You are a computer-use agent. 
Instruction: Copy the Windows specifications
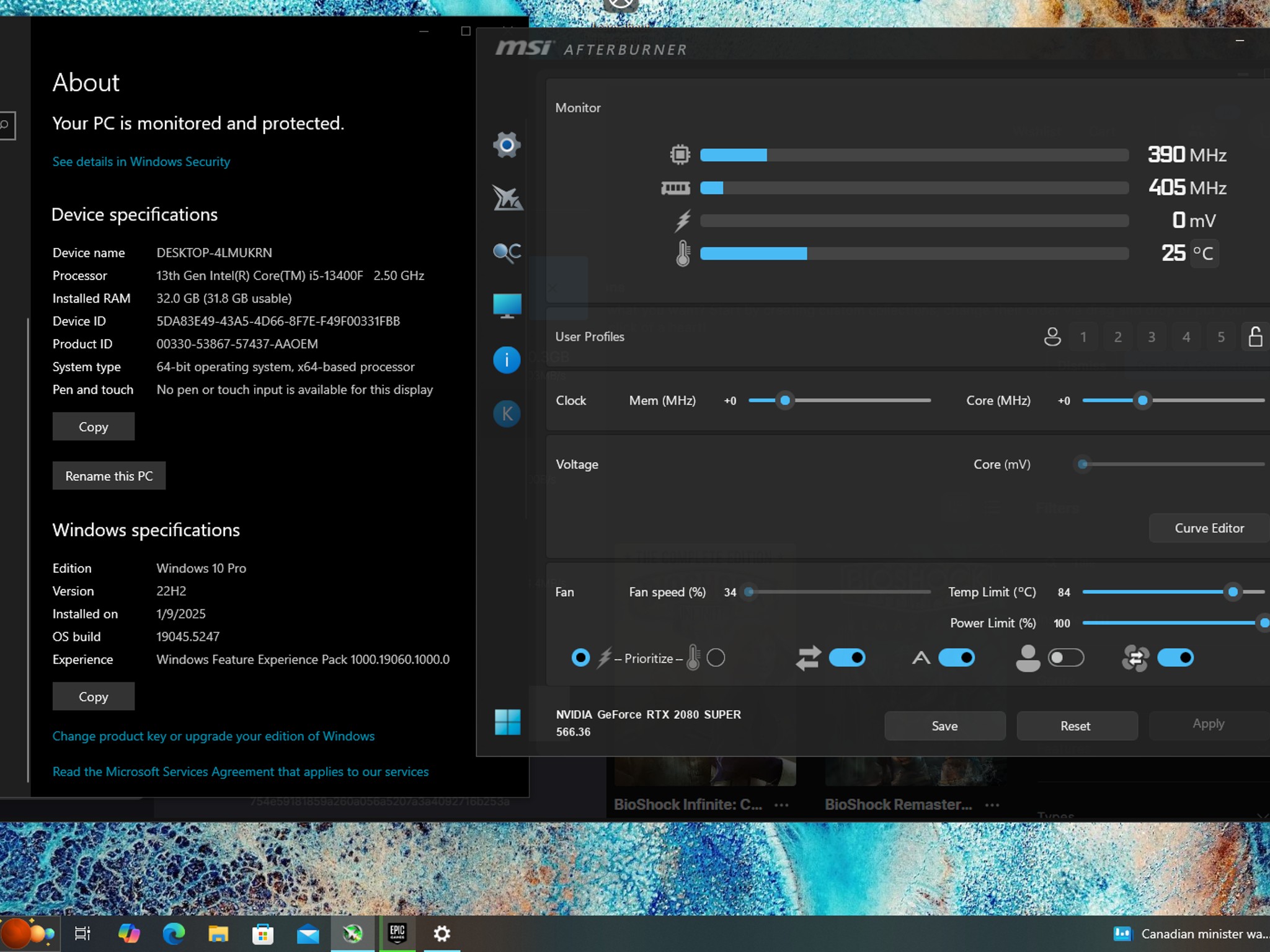pyautogui.click(x=94, y=697)
